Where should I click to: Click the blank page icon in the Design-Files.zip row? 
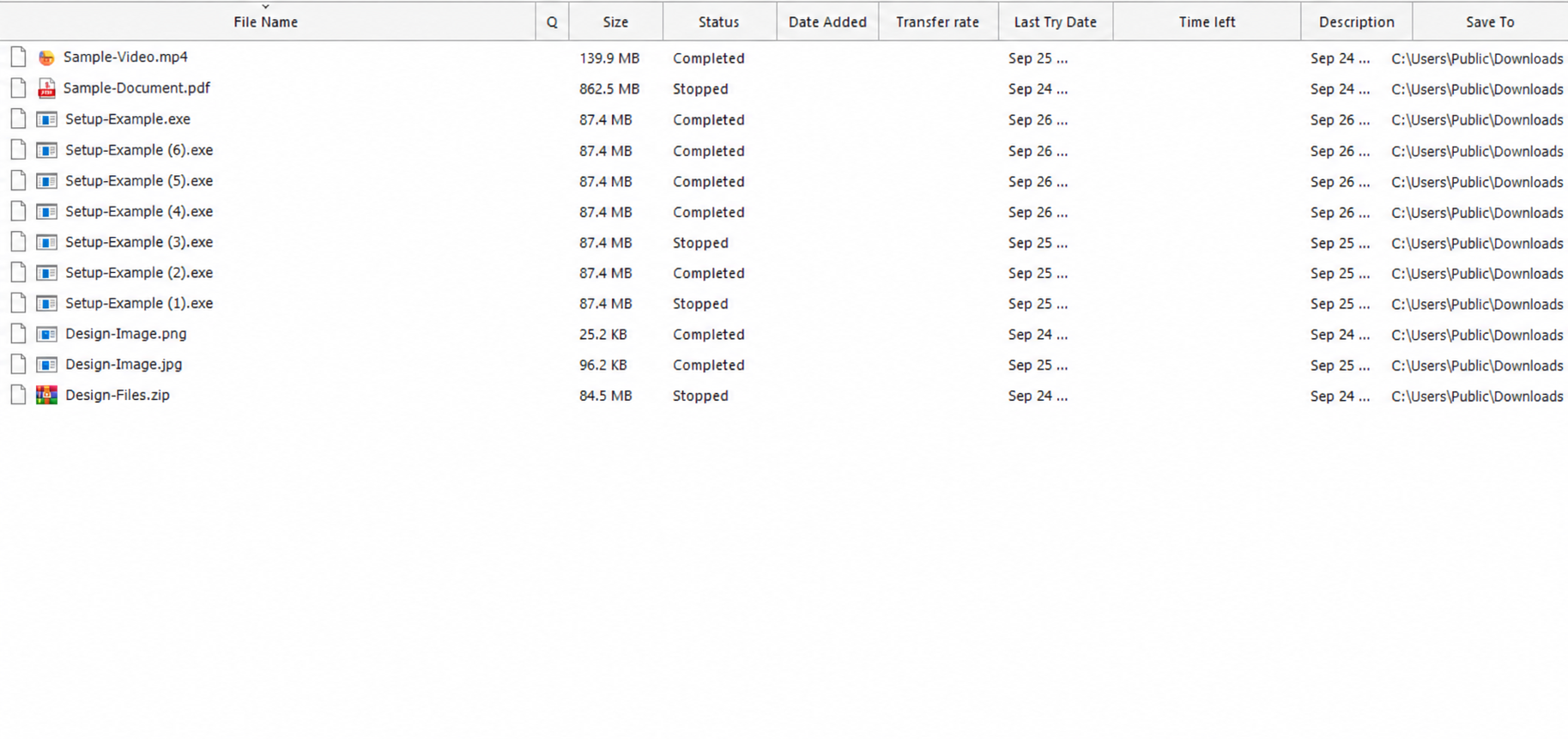click(x=18, y=395)
